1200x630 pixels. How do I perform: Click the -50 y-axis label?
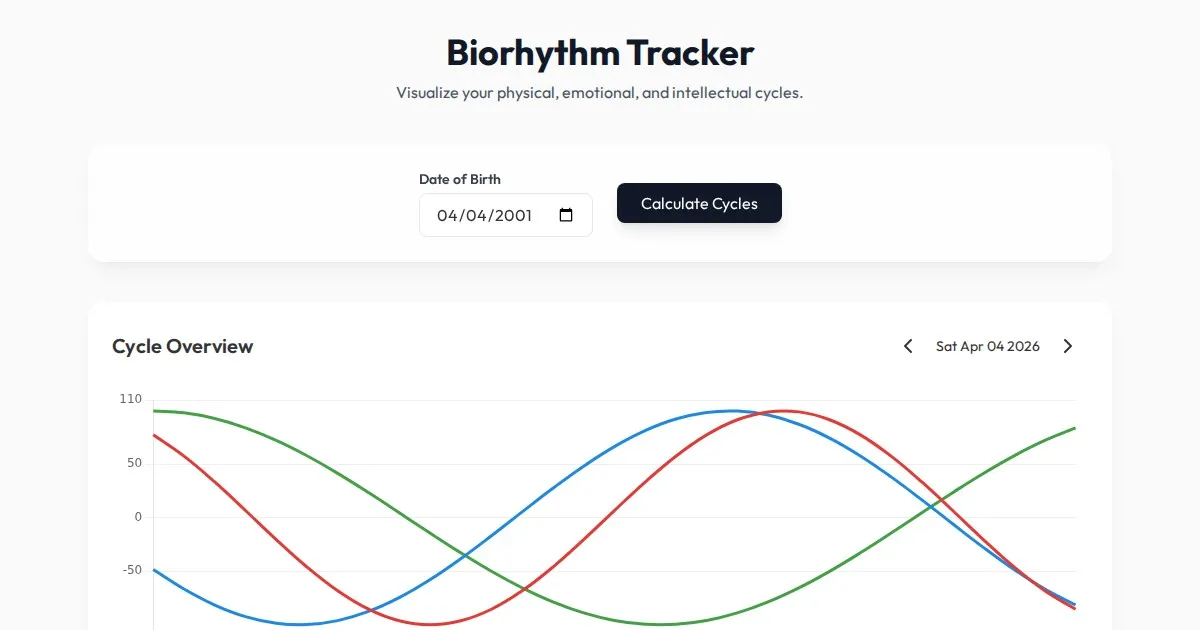(x=132, y=570)
